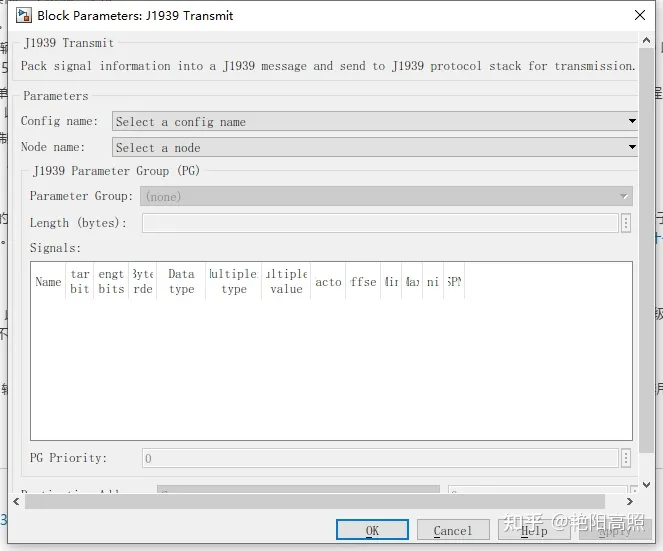Select the Byte order column header
Screen dimensions: 663x551
coord(142,282)
